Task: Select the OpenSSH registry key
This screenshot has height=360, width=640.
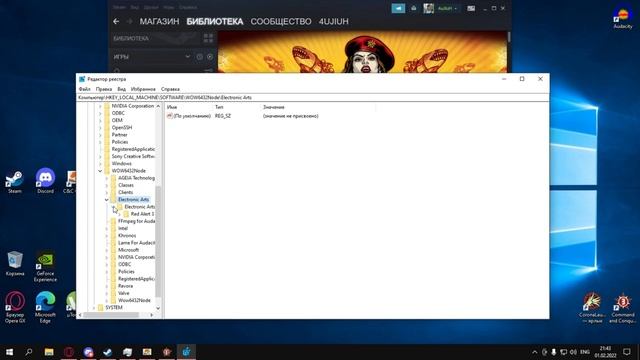Action: pos(122,128)
